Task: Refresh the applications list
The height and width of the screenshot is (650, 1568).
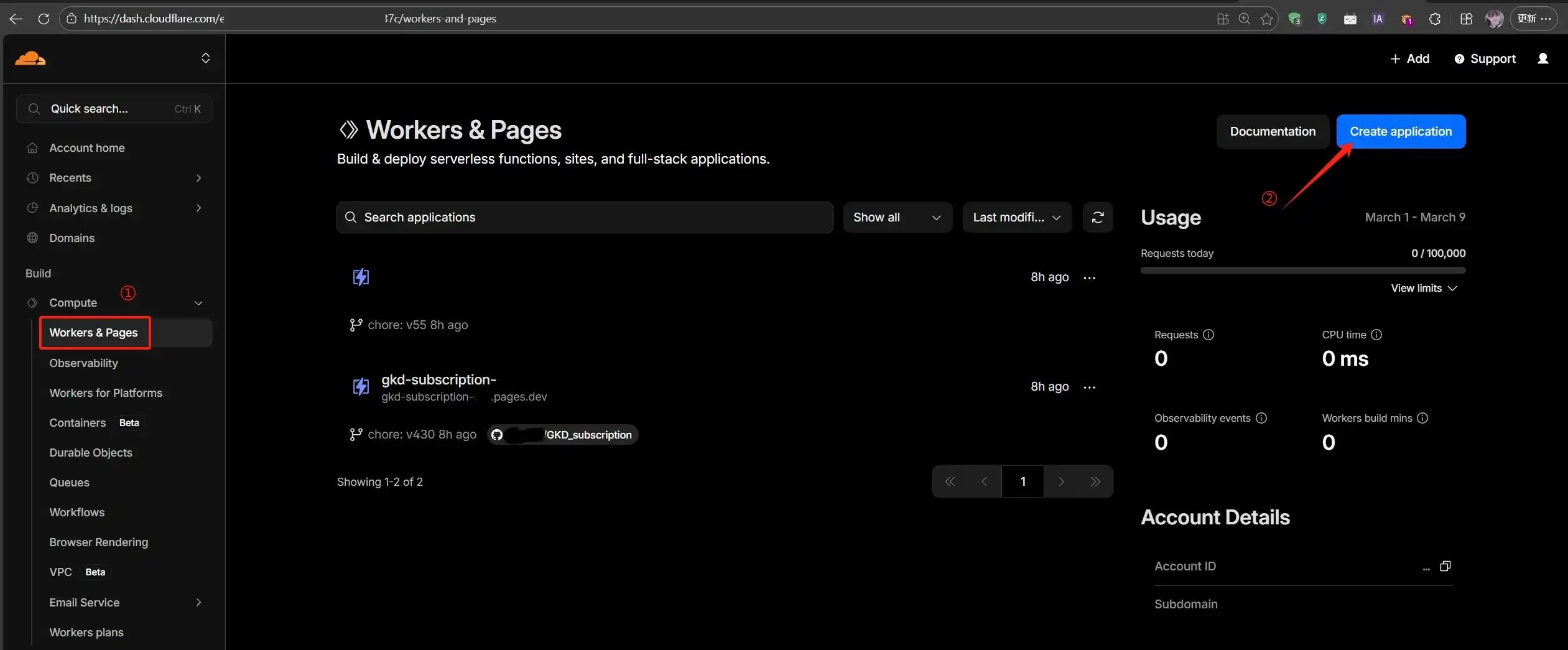Action: [1098, 217]
